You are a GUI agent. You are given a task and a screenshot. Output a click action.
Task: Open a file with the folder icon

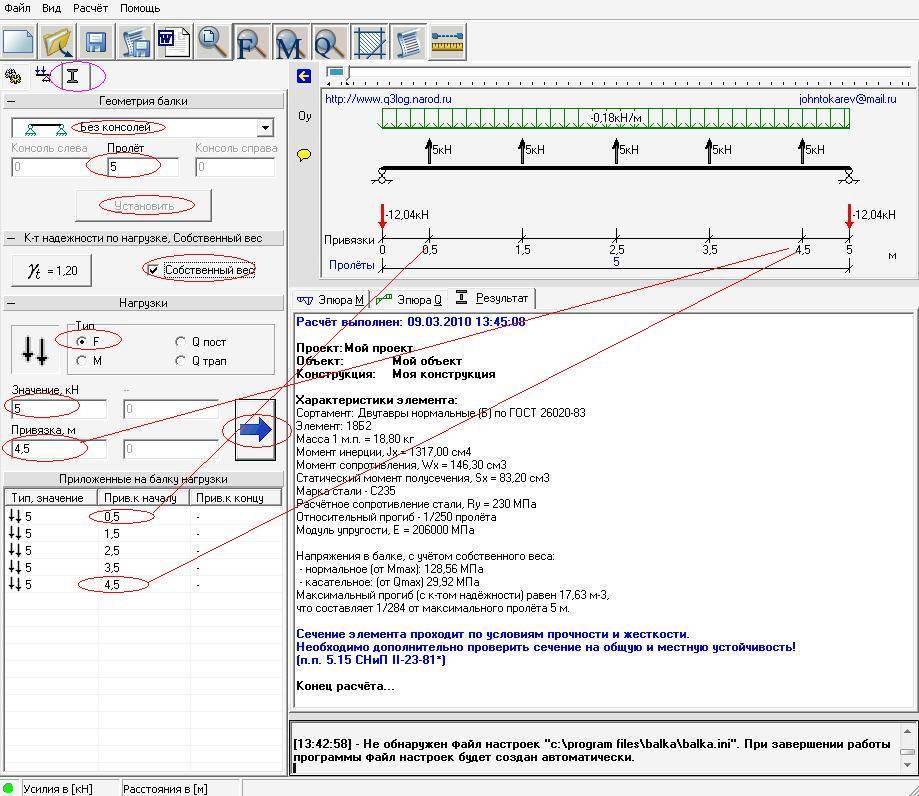coord(57,42)
